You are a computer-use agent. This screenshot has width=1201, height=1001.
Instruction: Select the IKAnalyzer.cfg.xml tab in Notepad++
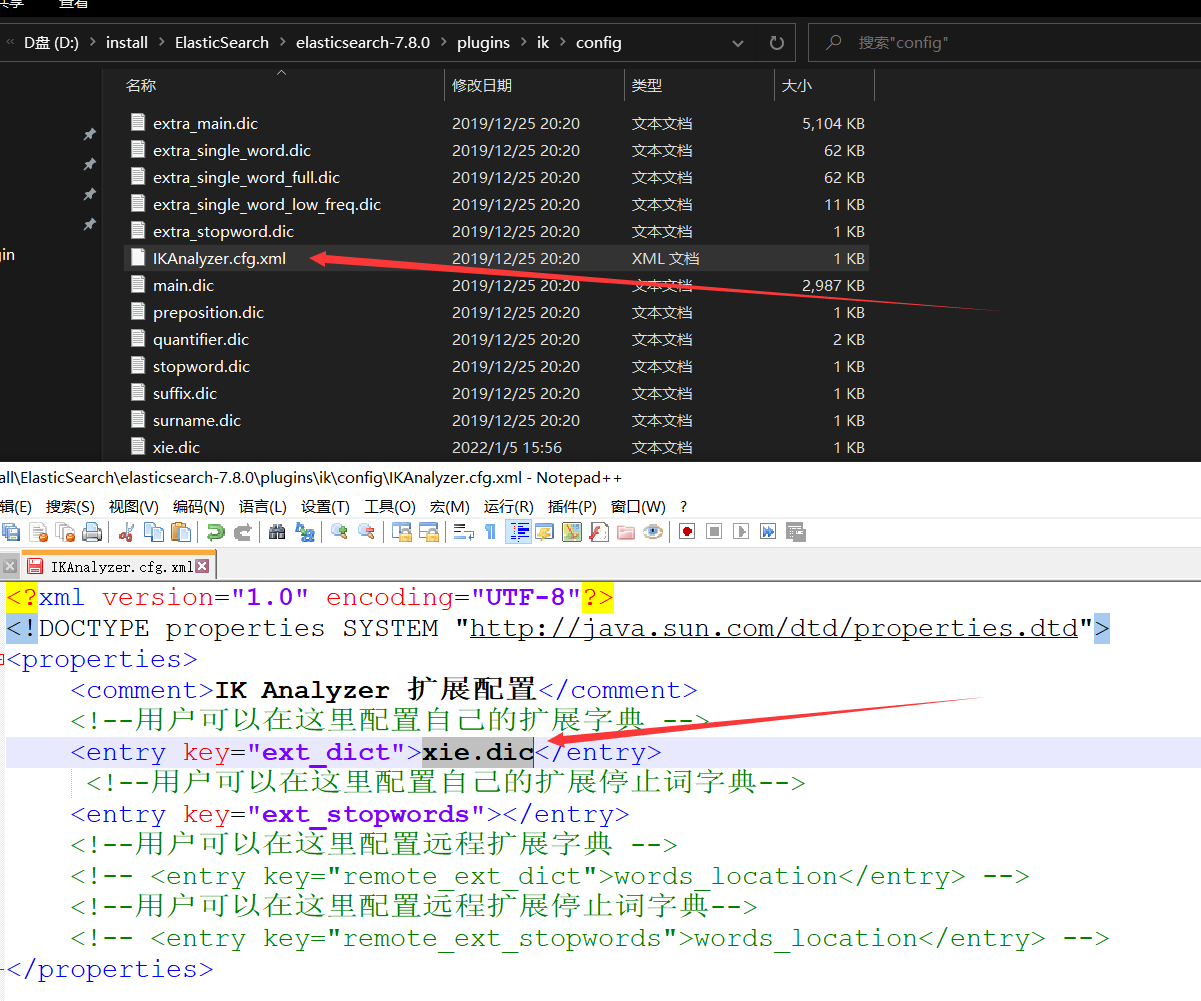[x=118, y=566]
